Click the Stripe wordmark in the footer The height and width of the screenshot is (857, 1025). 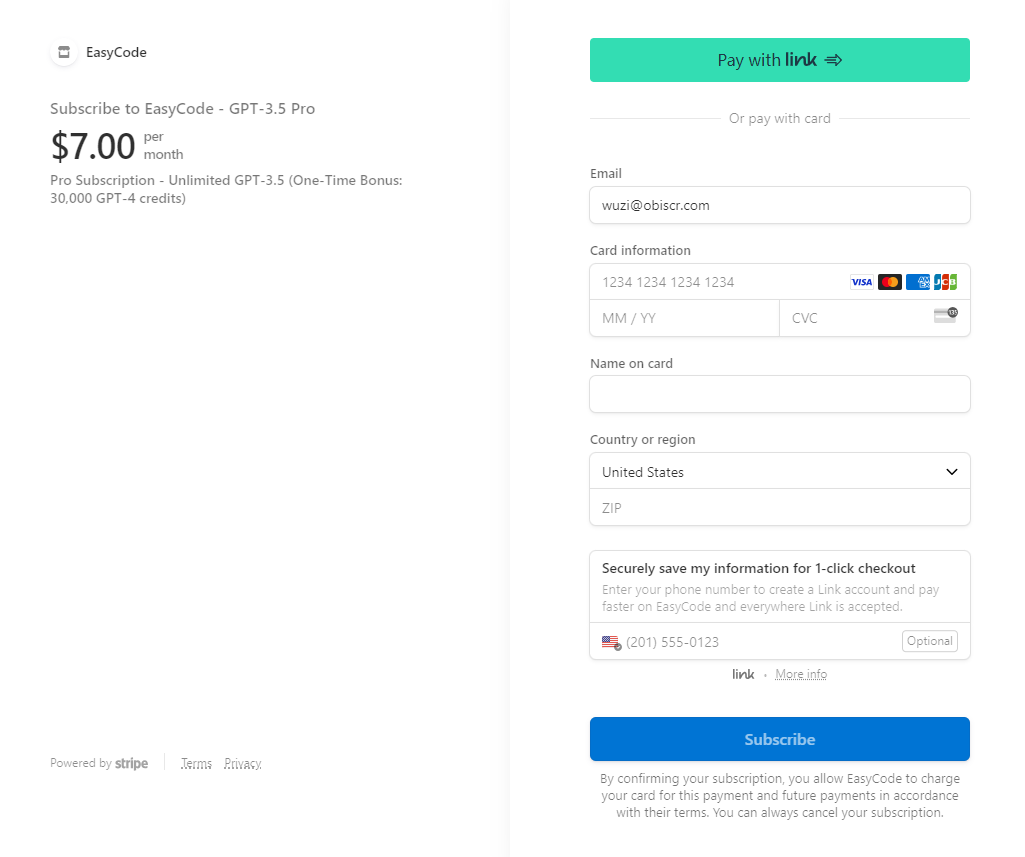(131, 763)
